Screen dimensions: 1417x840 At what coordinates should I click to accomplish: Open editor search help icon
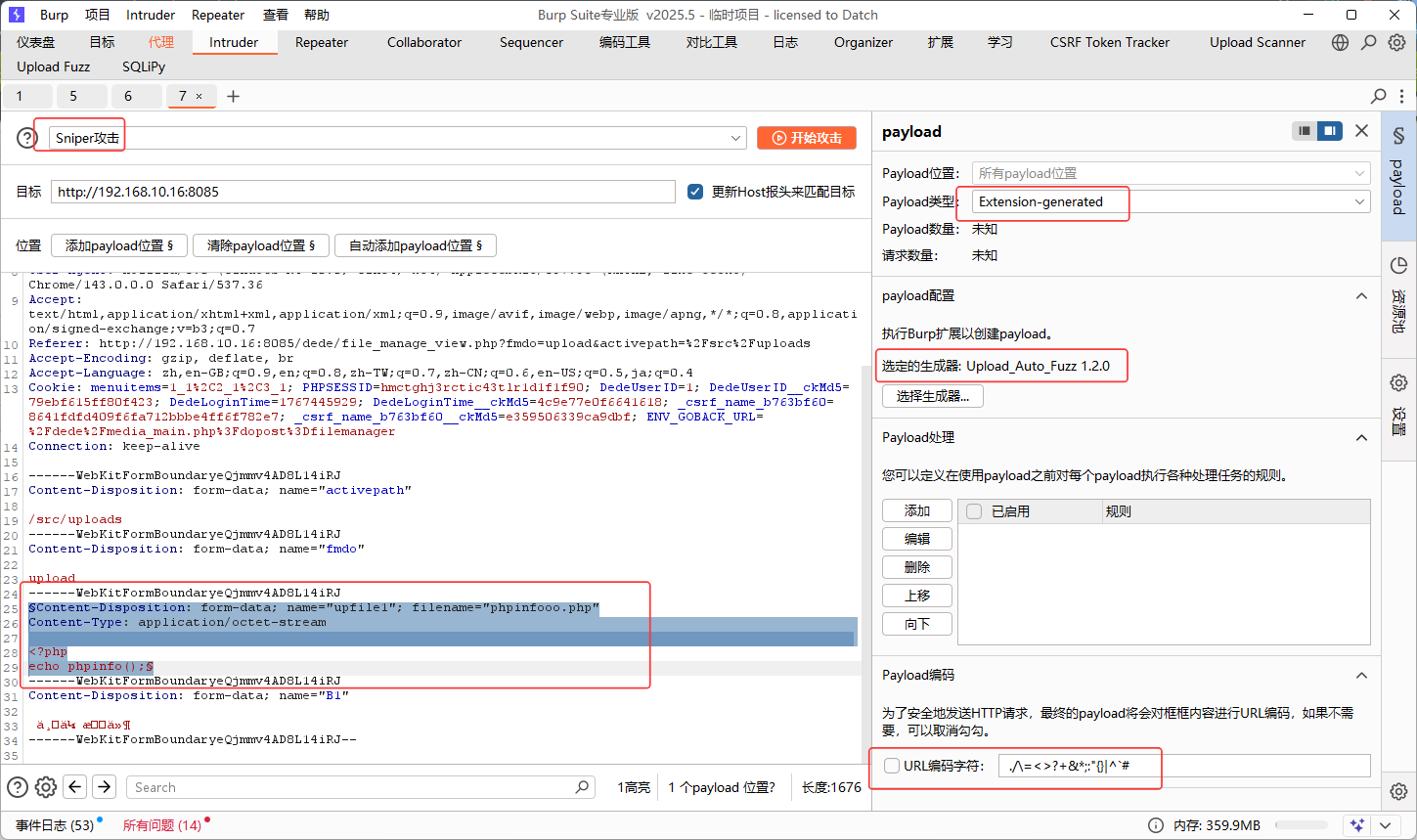pyautogui.click(x=18, y=787)
